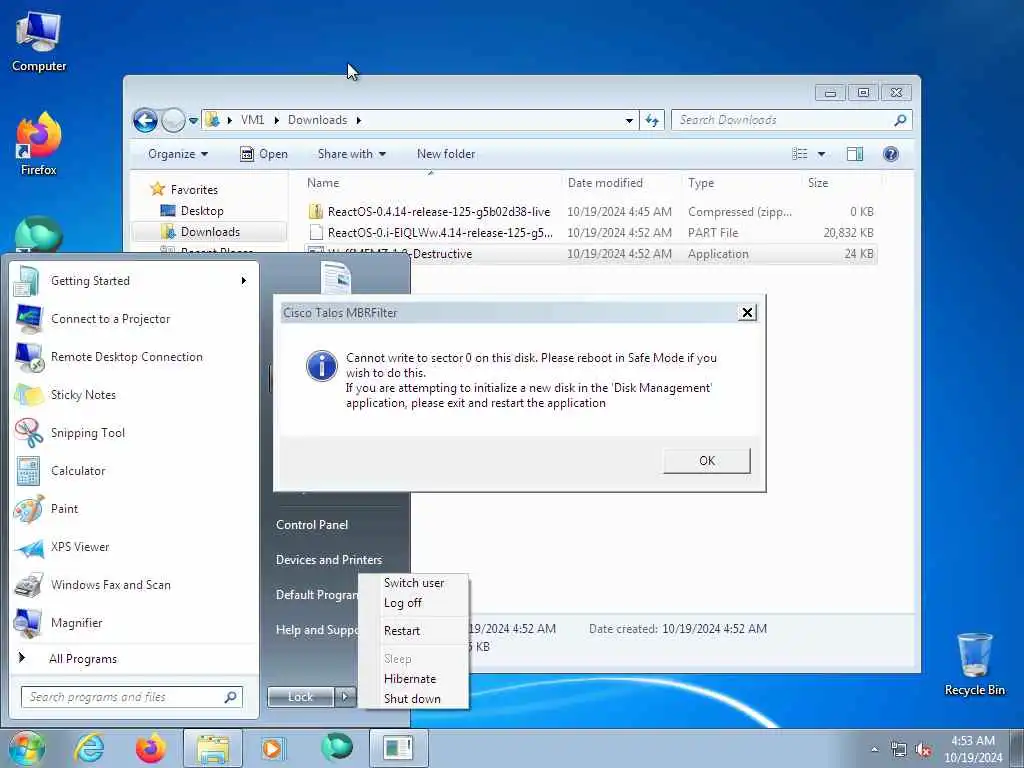Screen dimensions: 1024x768
Task: Click the taskbar clock
Action: [973, 749]
